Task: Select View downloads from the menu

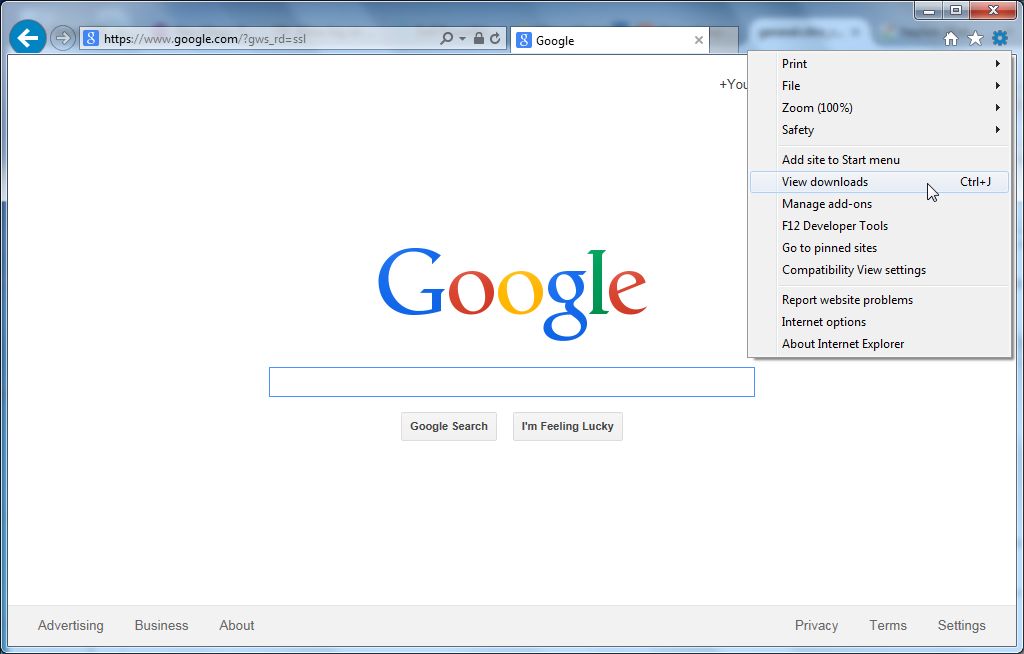Action: tap(825, 182)
